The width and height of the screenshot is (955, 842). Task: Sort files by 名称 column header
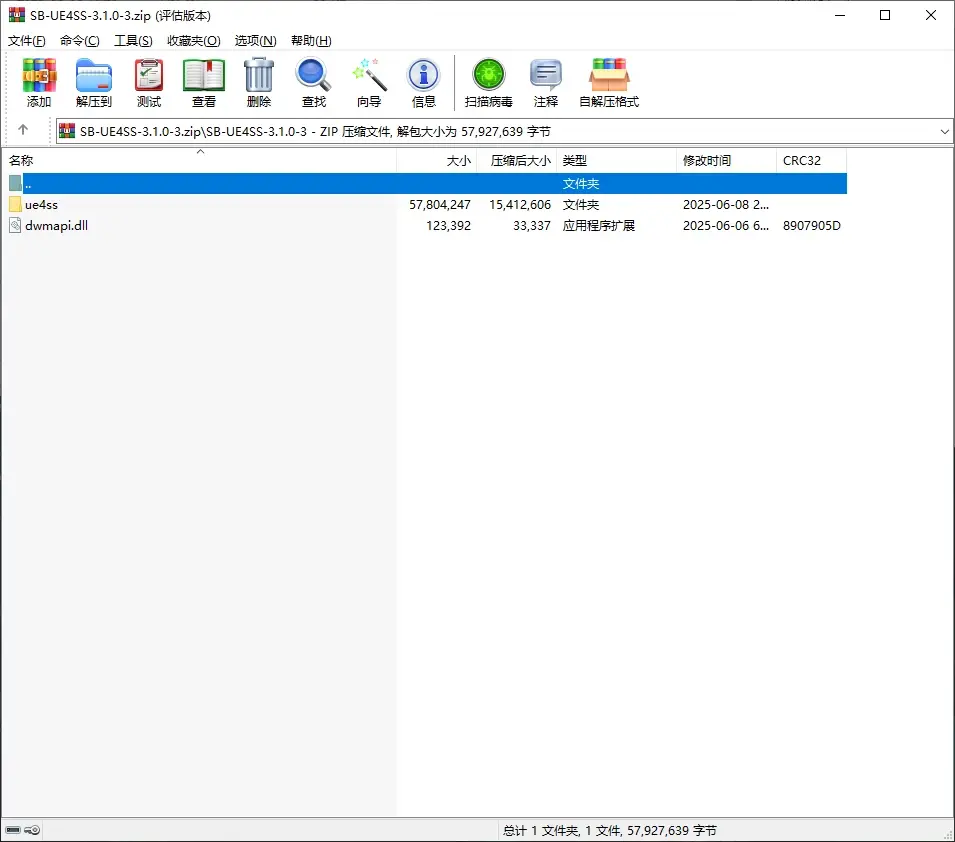tap(22, 161)
